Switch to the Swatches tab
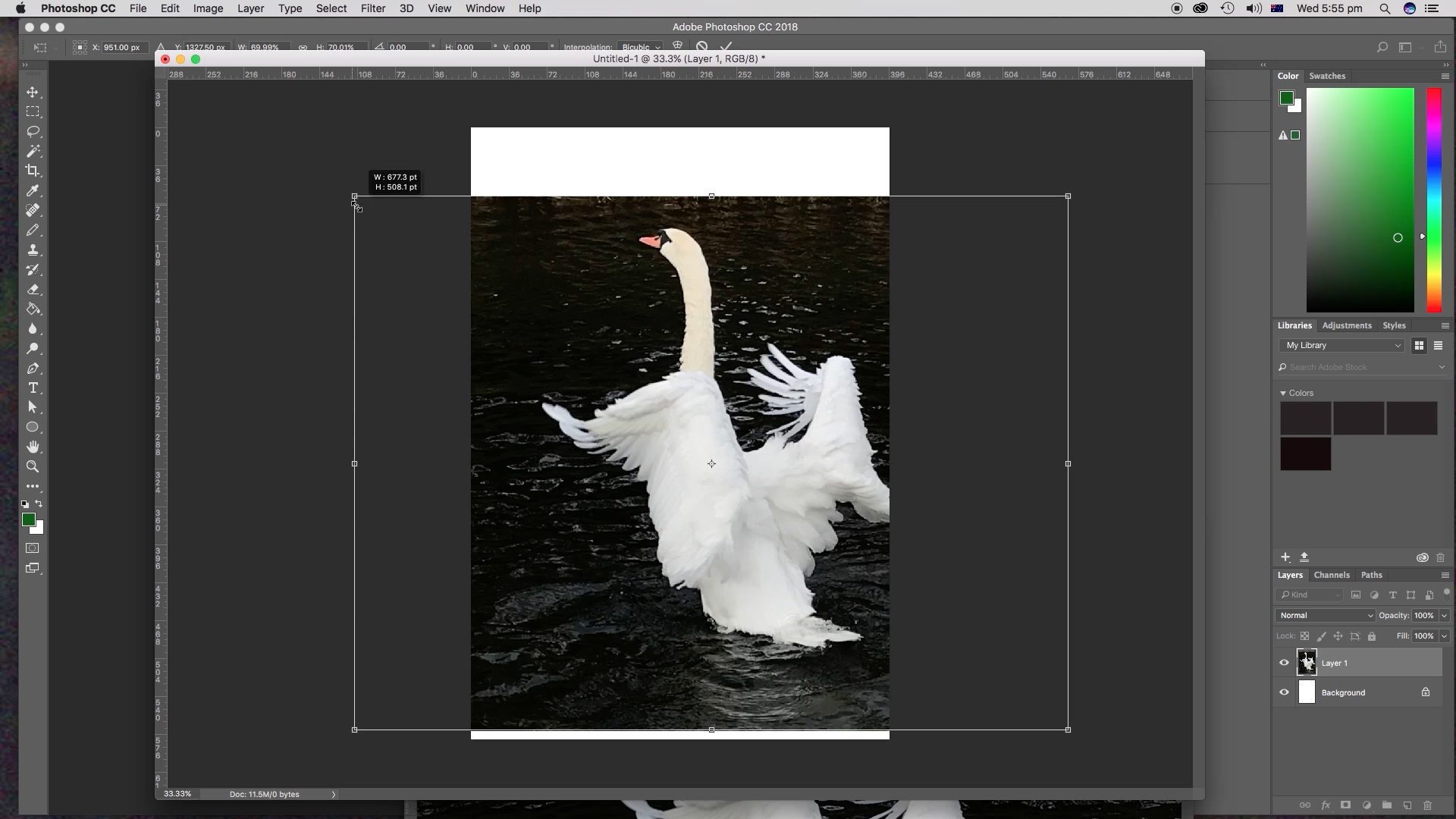1456x819 pixels. coord(1327,76)
